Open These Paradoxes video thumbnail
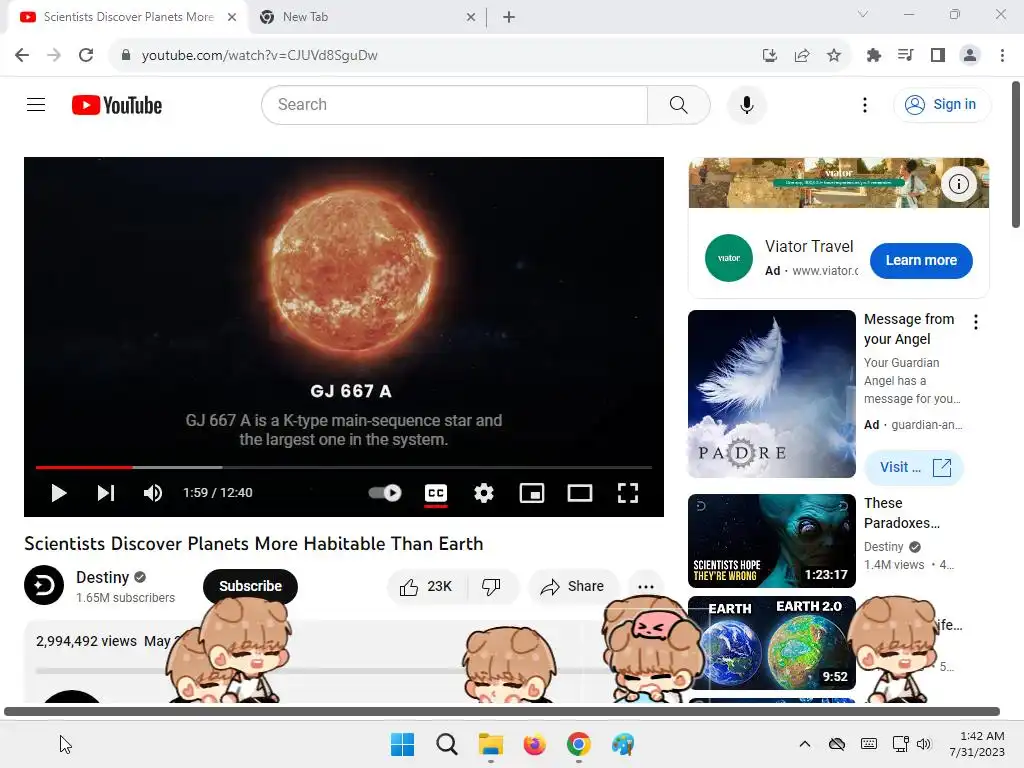Screen dimensions: 1024x768 [x=772, y=541]
